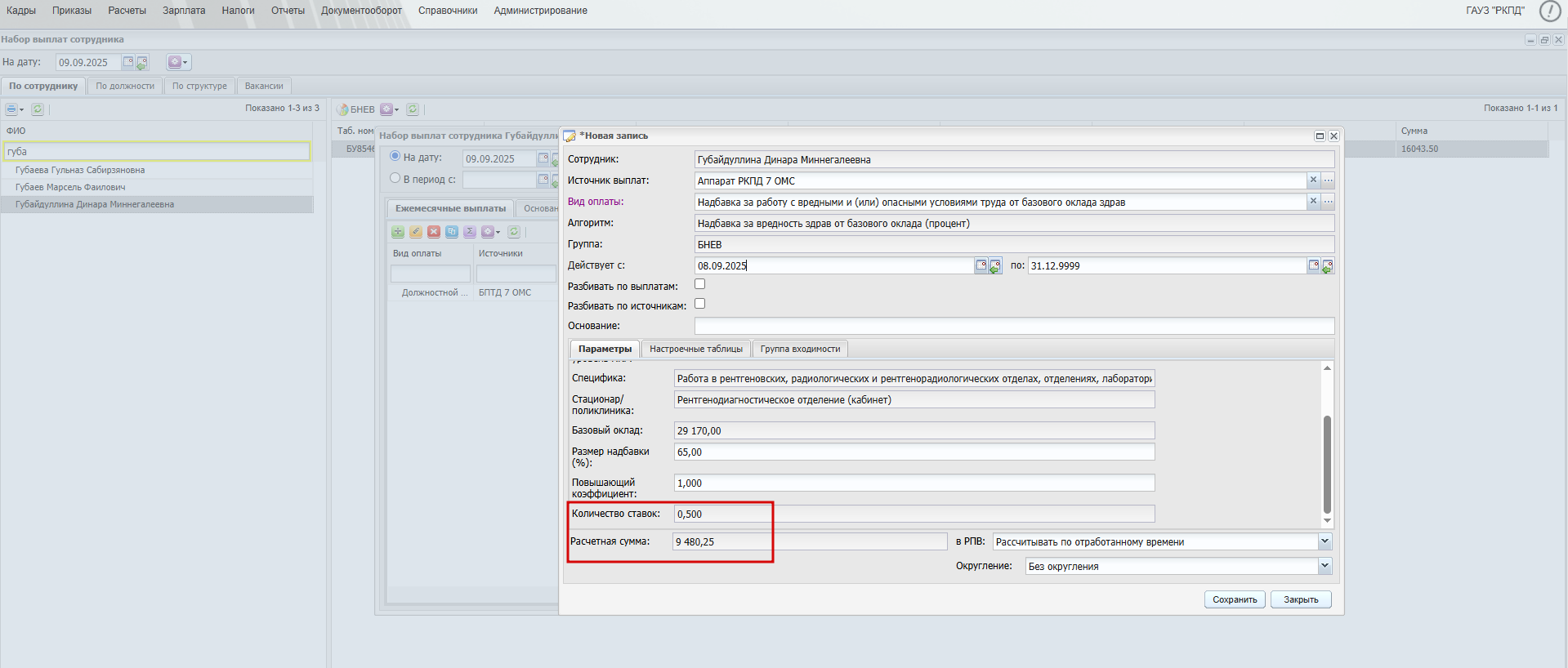Set current date for 'по' end date field

[x=1328, y=266]
